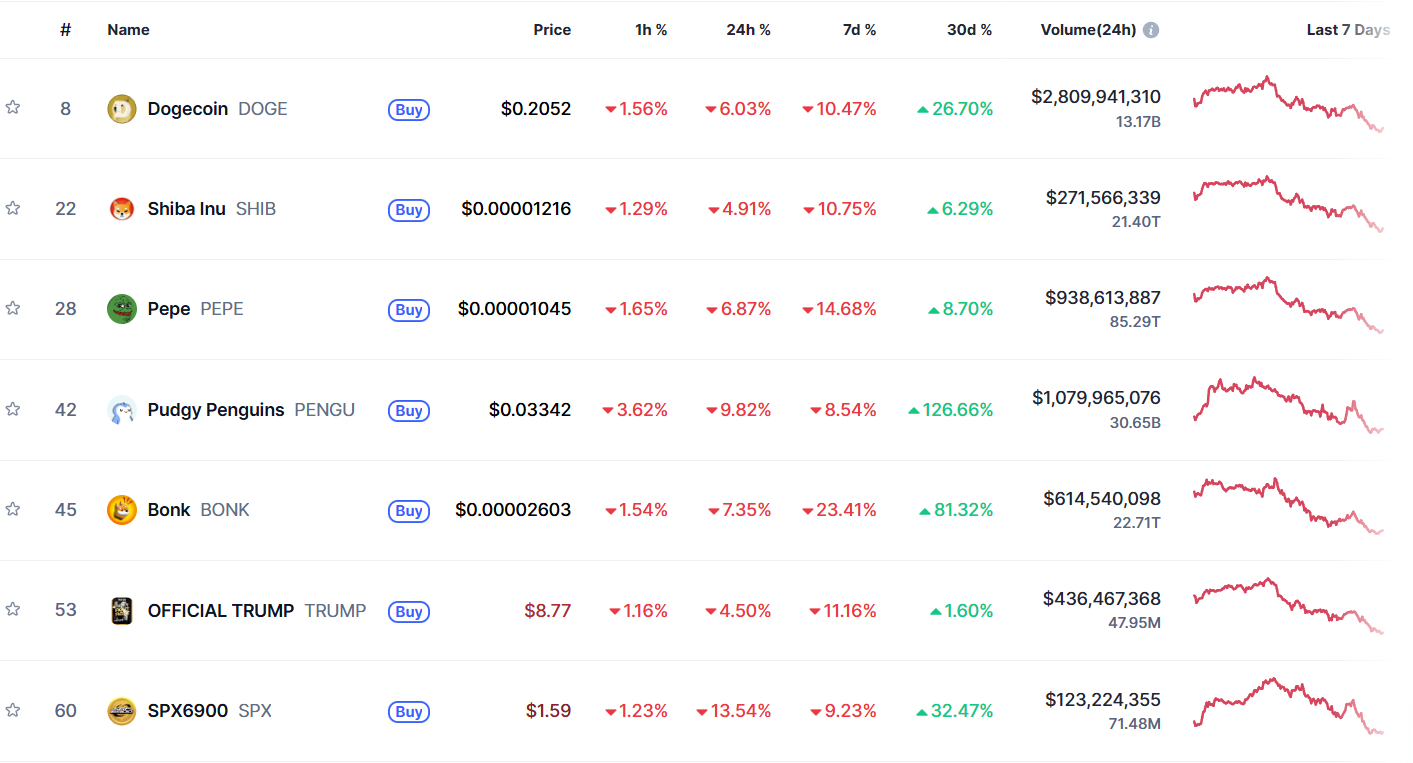Viewport: 1413px width, 763px height.
Task: Sort the list by 30d % column
Action: click(969, 29)
